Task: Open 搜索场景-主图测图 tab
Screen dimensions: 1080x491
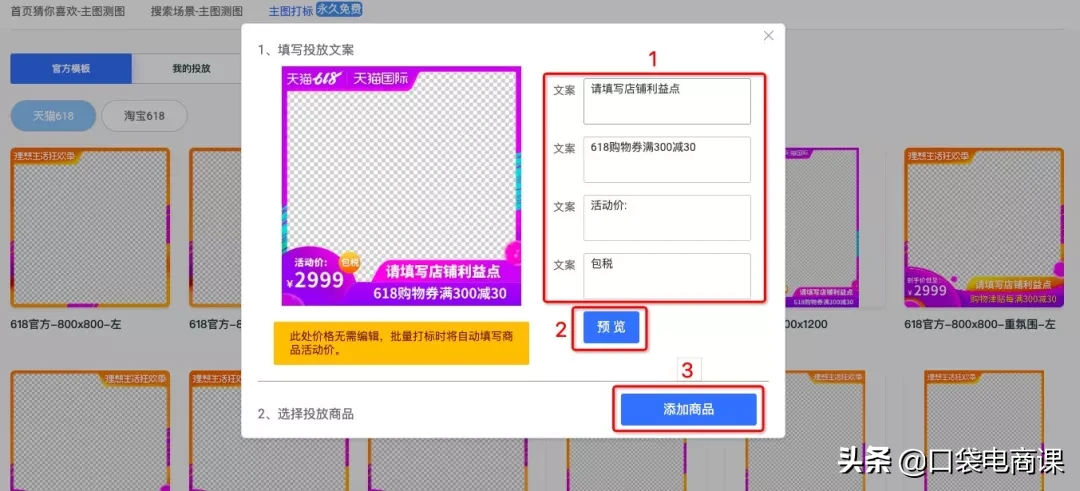Action: (x=197, y=12)
